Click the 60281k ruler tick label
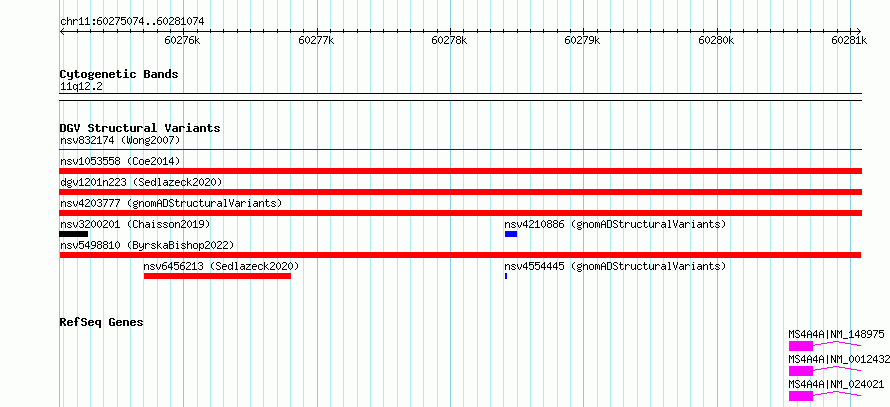Image resolution: width=890 pixels, height=407 pixels. pos(850,40)
